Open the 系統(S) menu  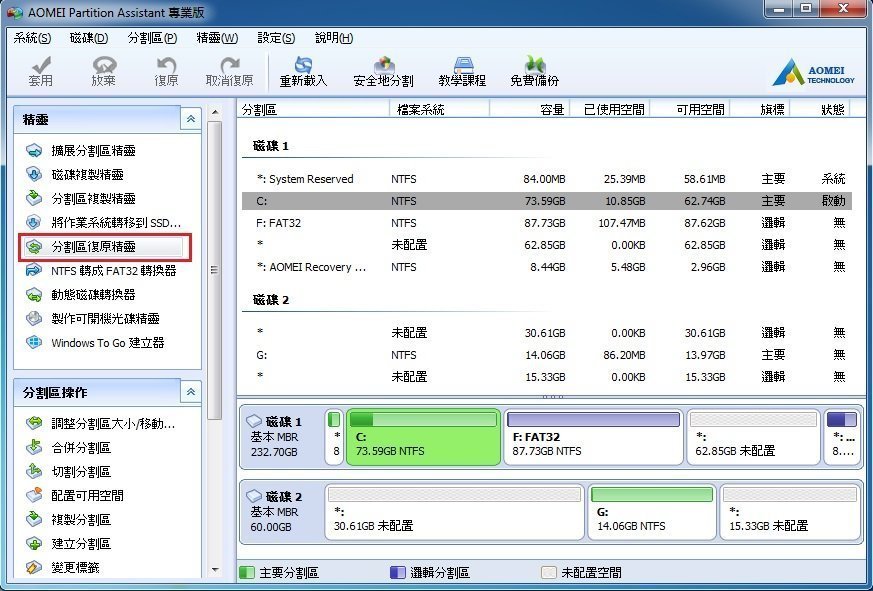[32, 38]
